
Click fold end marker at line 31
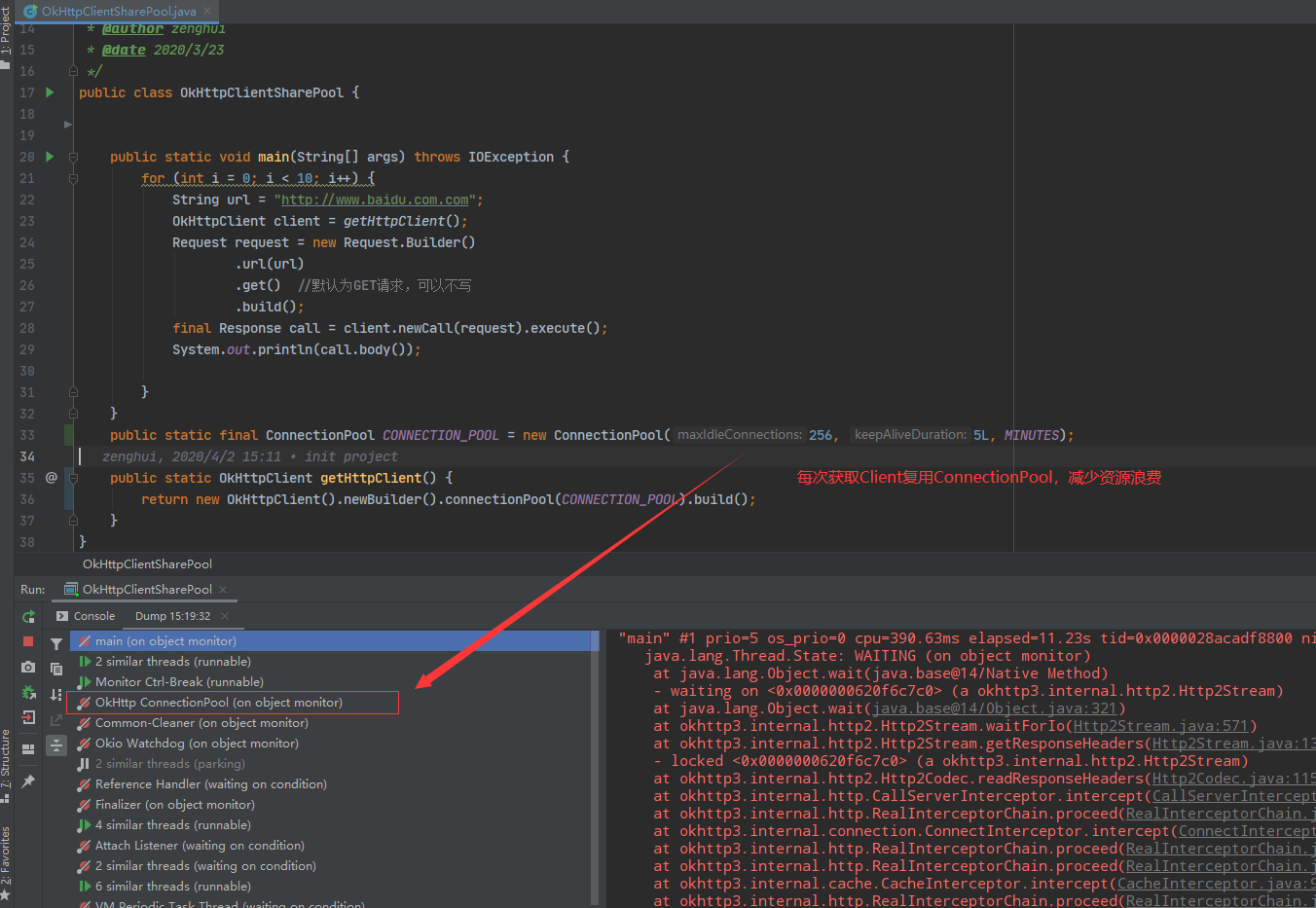pyautogui.click(x=73, y=392)
